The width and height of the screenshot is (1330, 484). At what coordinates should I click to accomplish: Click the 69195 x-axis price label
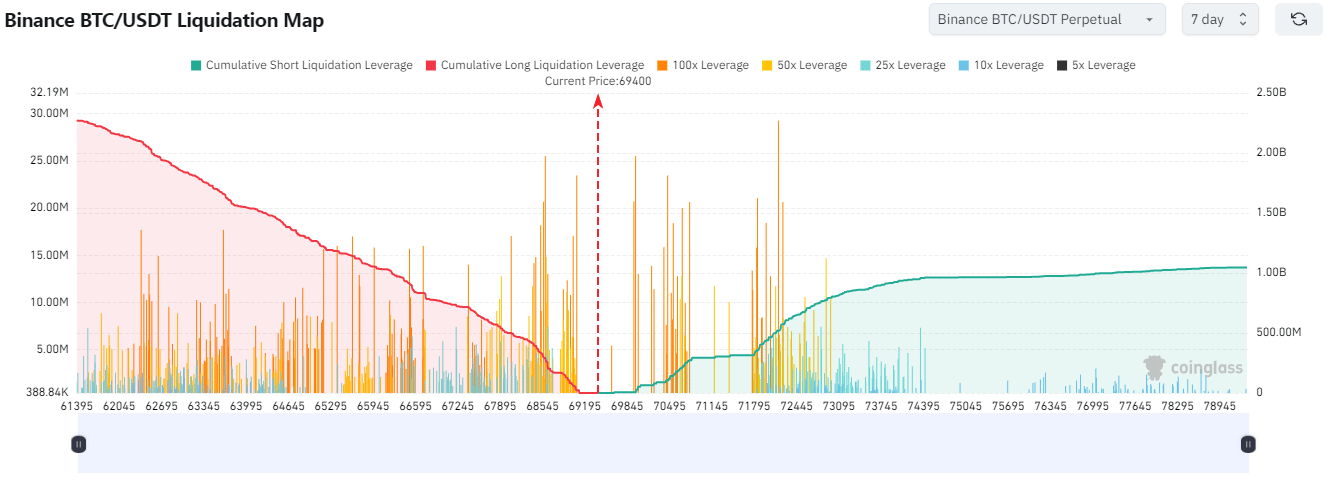coord(587,407)
